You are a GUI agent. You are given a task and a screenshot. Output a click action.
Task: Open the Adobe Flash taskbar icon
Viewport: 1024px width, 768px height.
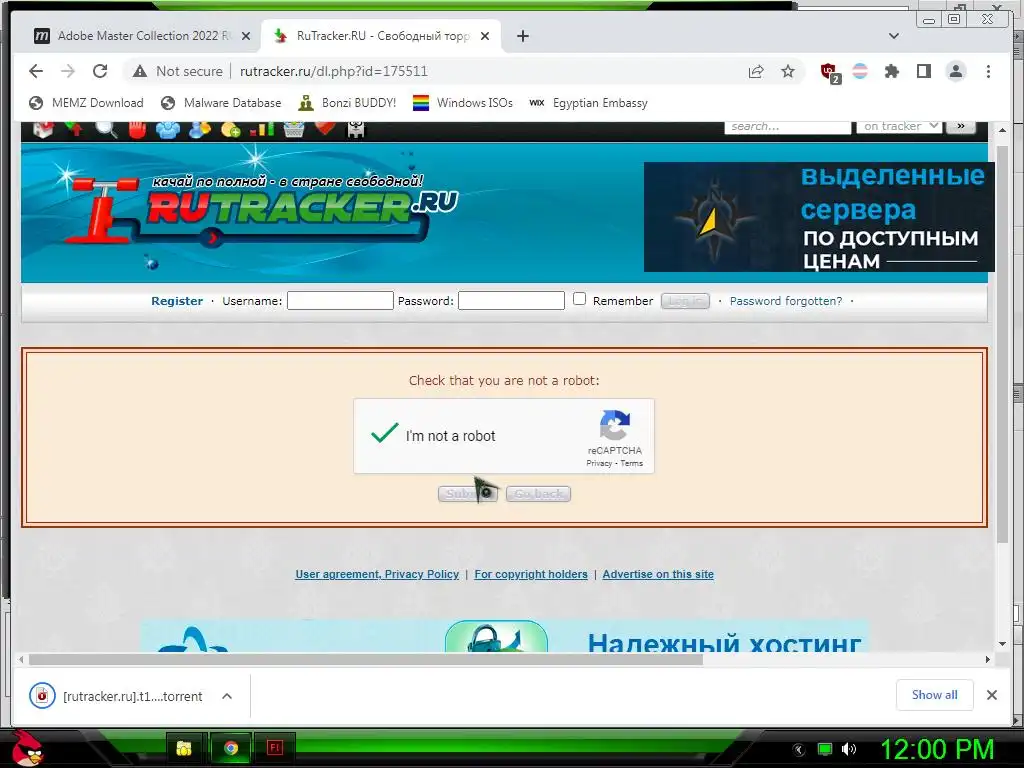click(x=275, y=748)
